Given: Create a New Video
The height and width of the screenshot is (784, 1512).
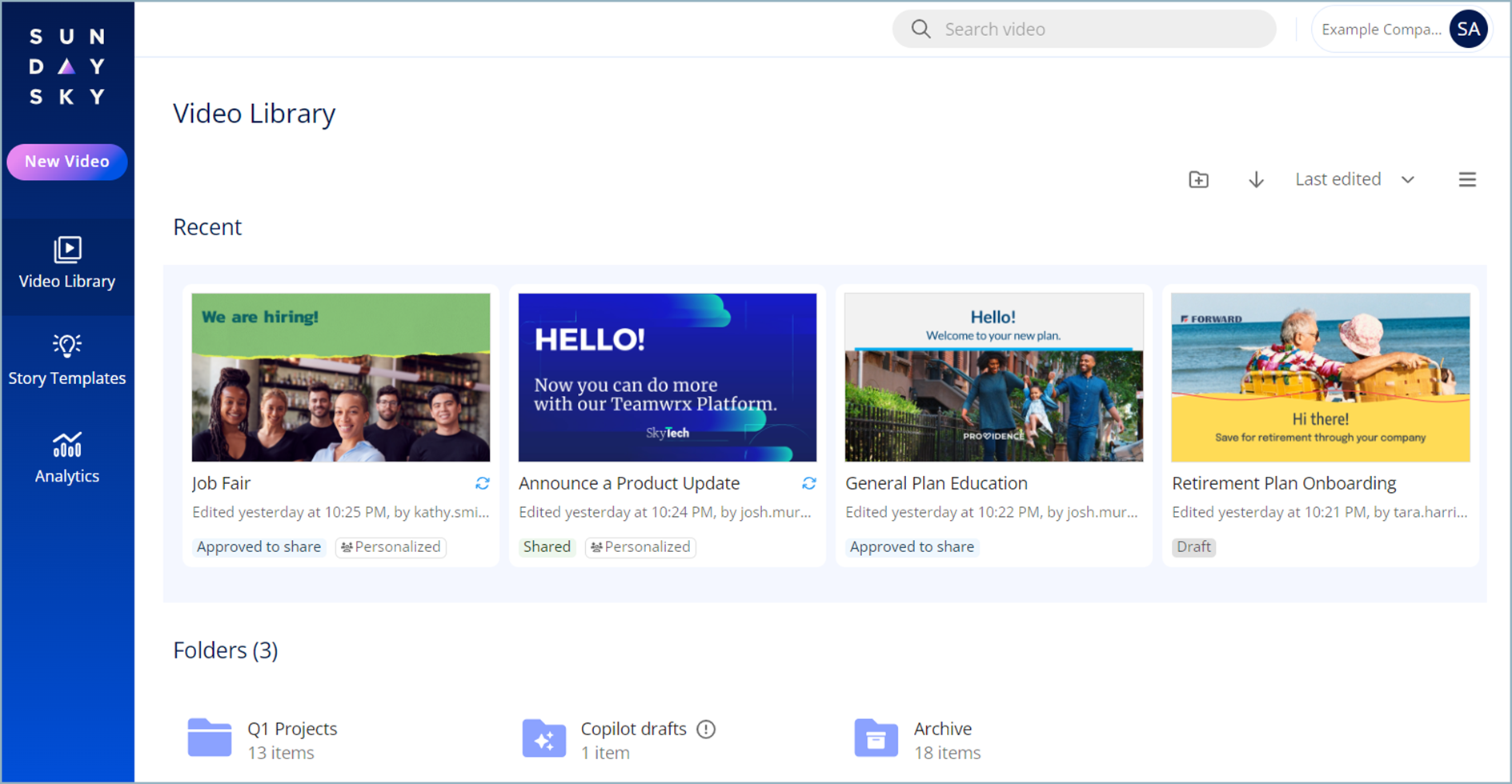Looking at the screenshot, I should point(67,162).
